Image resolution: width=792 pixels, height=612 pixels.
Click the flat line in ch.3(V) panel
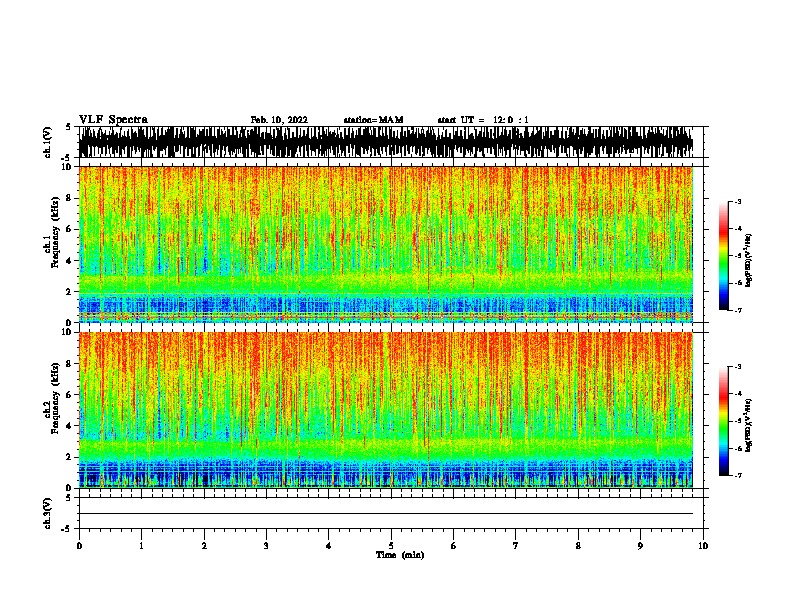coord(386,514)
